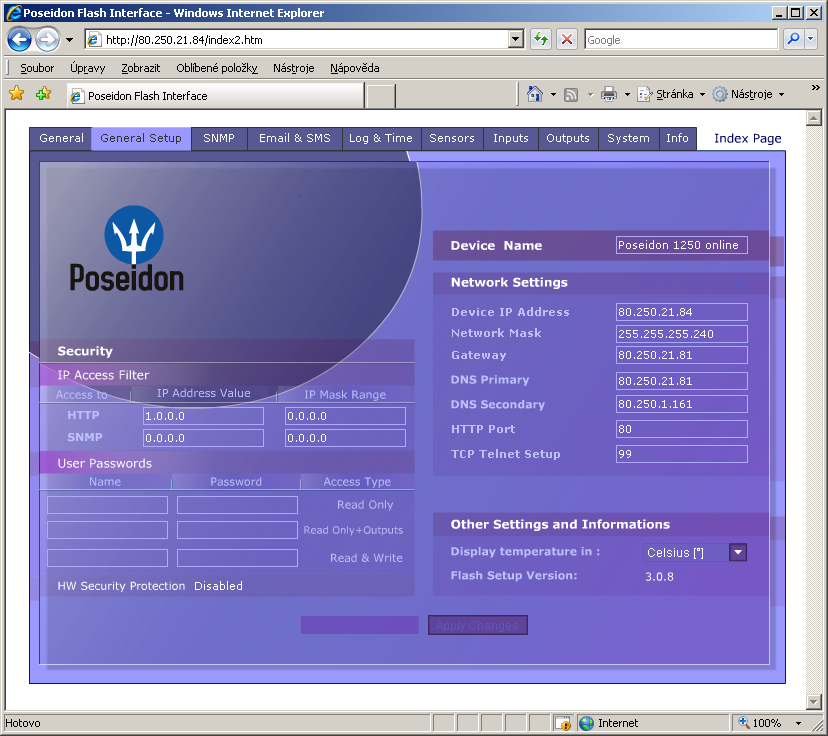Click the Print printer icon
The image size is (828, 736).
(x=609, y=94)
